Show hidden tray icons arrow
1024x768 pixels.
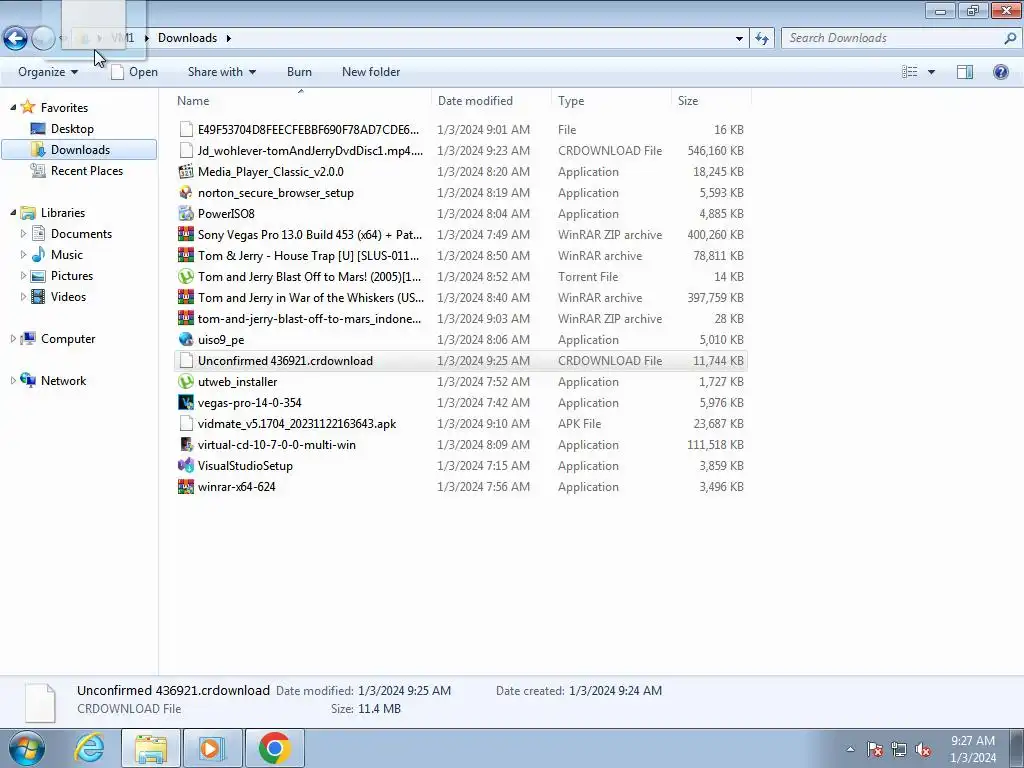pyautogui.click(x=850, y=750)
